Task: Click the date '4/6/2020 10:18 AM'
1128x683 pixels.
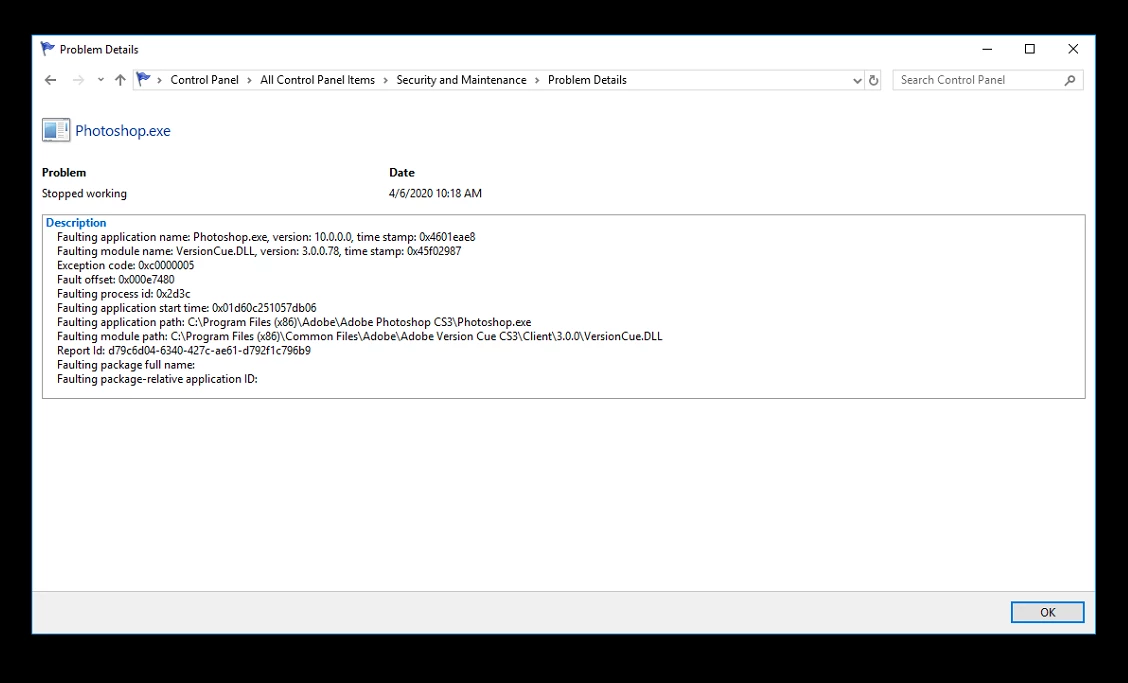Action: pos(435,194)
